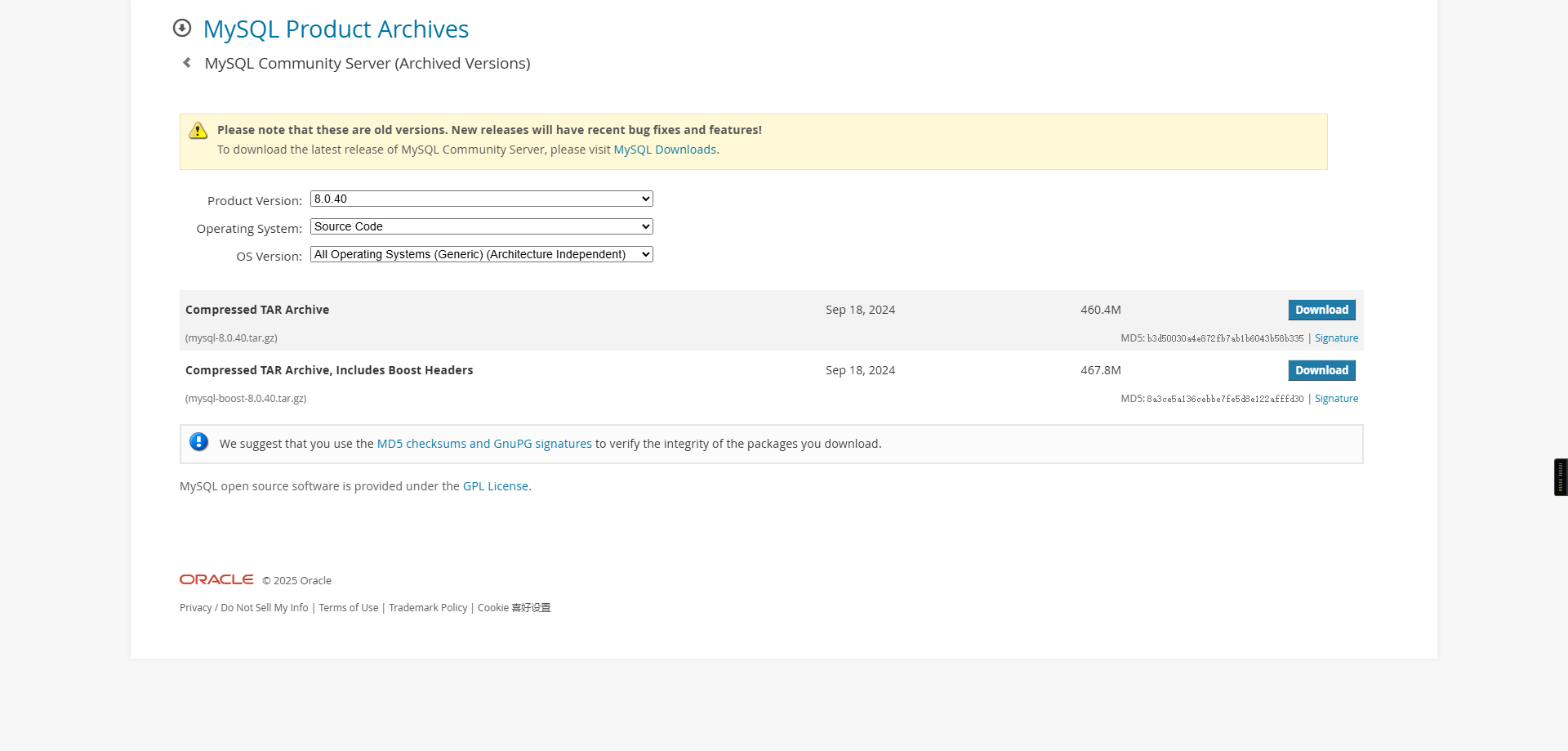The height and width of the screenshot is (751, 1568).
Task: Follow the MySQL Downloads link in warning
Action: [665, 150]
